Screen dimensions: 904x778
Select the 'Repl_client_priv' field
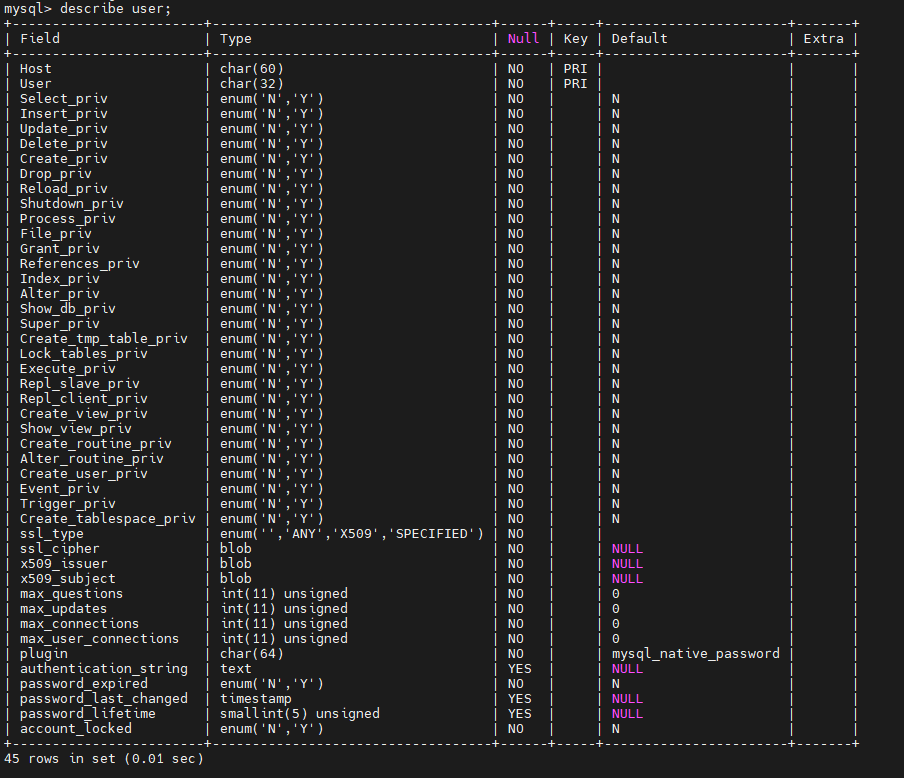click(84, 399)
